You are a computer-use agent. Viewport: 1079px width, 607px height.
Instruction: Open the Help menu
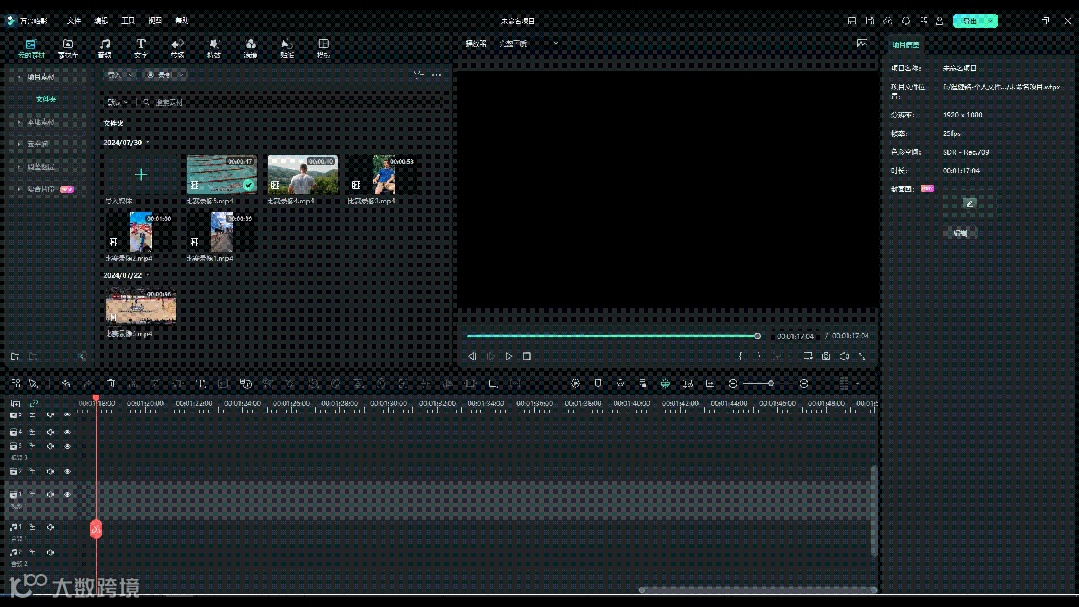[x=182, y=21]
